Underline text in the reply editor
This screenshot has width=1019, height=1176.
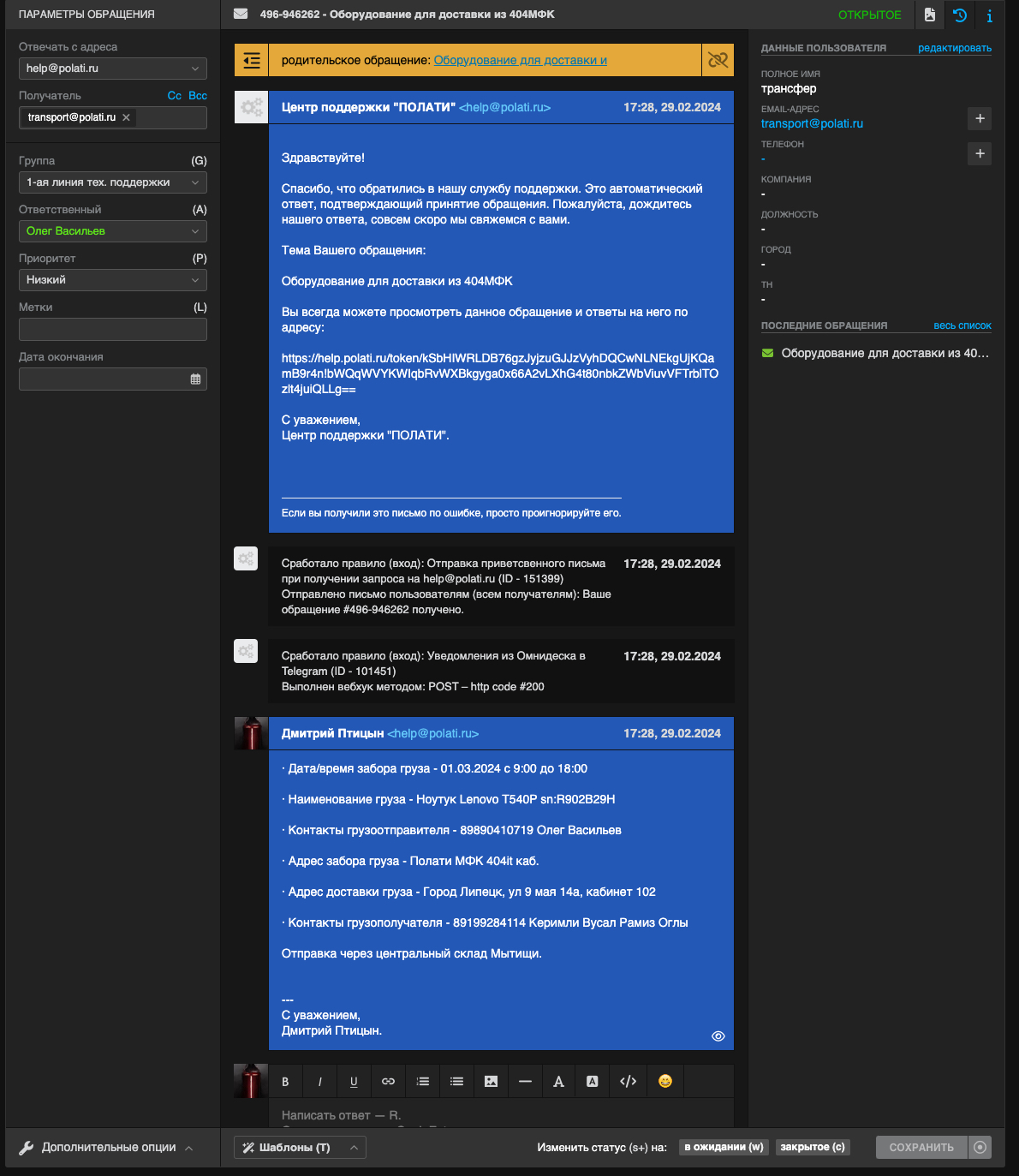[354, 1082]
